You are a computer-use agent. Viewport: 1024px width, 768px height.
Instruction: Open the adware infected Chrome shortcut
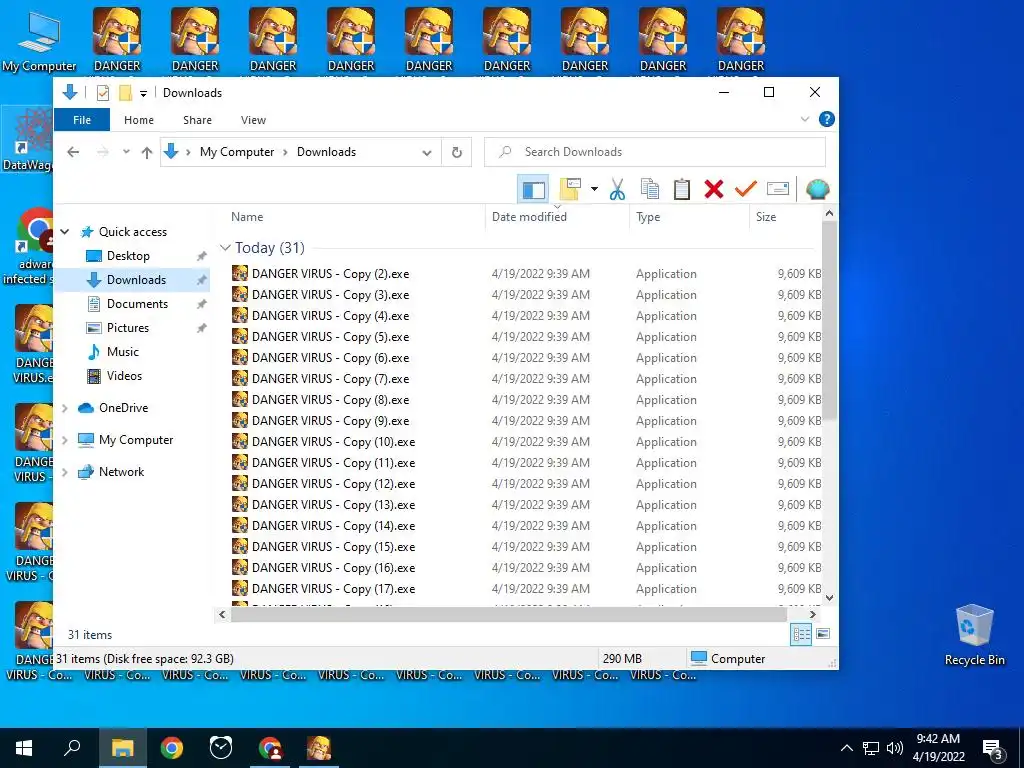coord(27,247)
